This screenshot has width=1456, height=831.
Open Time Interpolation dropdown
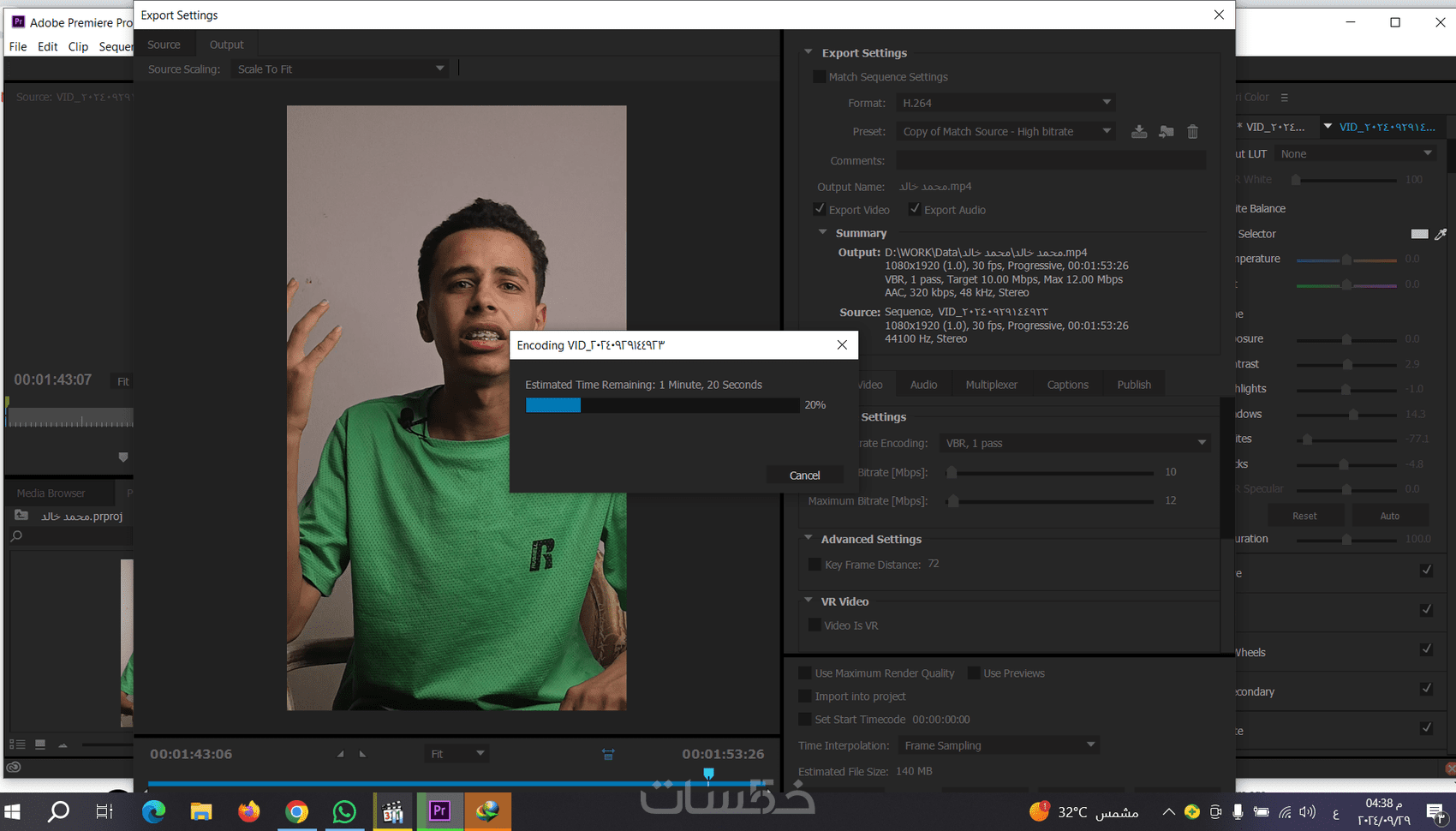(x=998, y=745)
